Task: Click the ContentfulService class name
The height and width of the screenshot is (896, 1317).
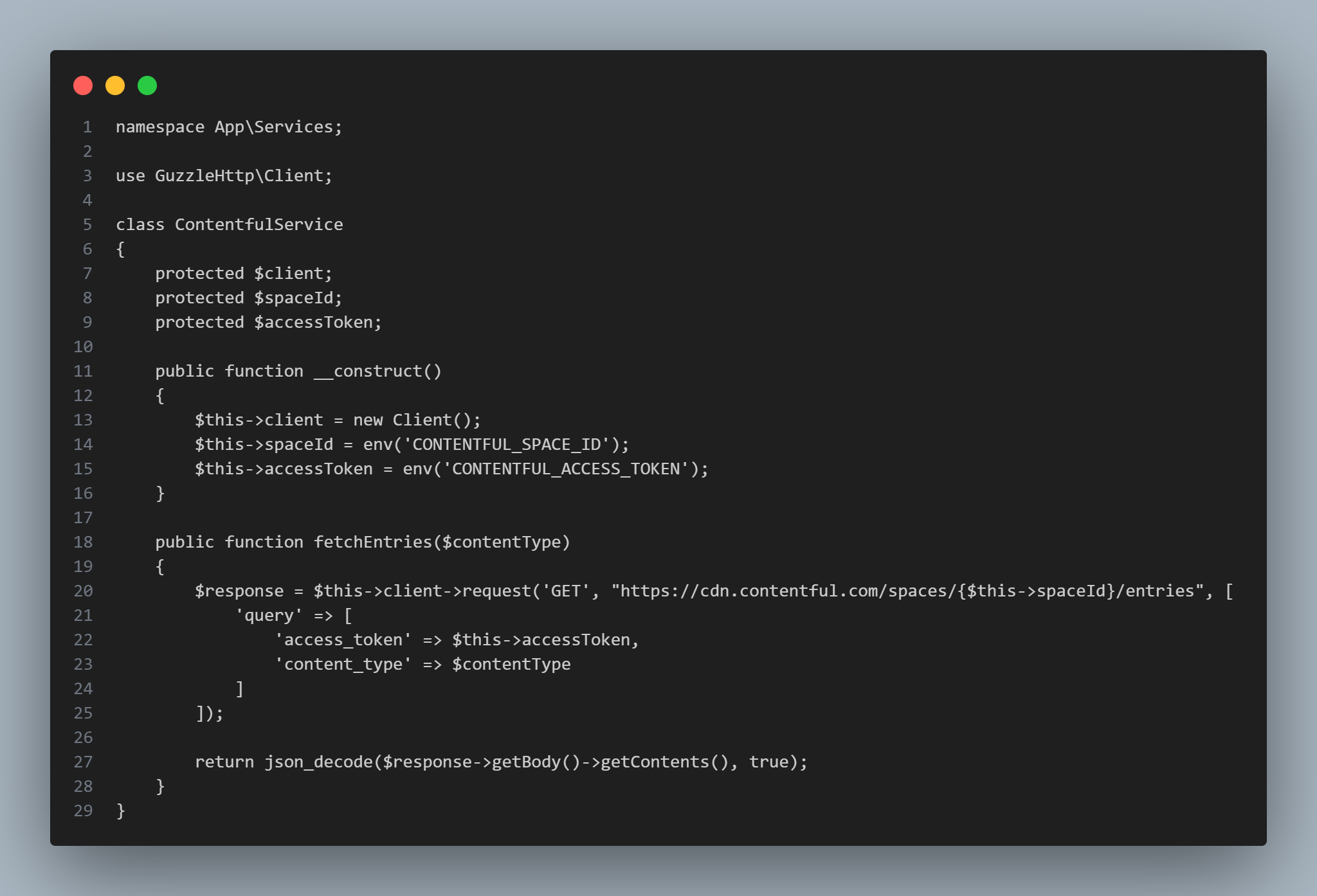Action: tap(259, 225)
